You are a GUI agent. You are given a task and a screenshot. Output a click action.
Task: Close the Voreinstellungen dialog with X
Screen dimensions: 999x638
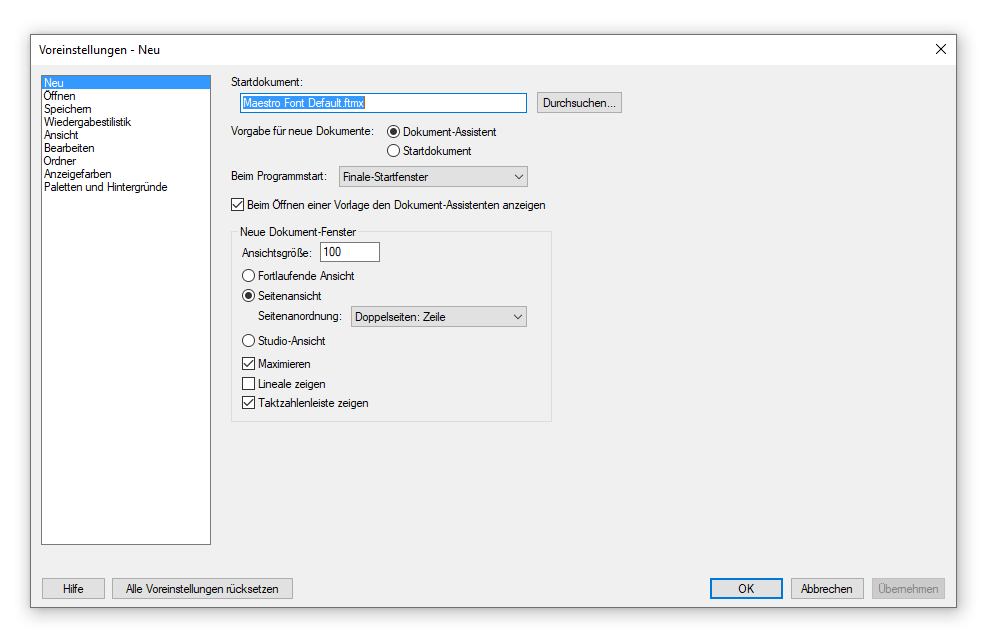(x=940, y=49)
